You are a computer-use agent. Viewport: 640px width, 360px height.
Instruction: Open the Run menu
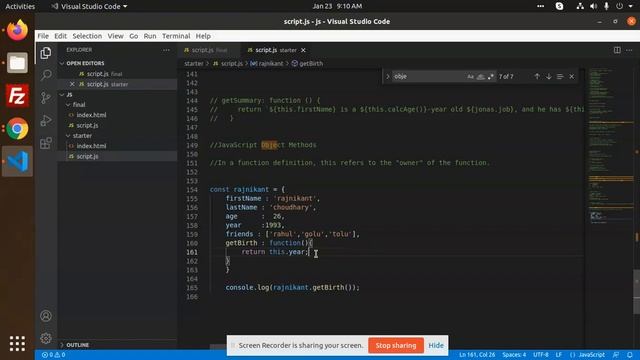pos(150,36)
